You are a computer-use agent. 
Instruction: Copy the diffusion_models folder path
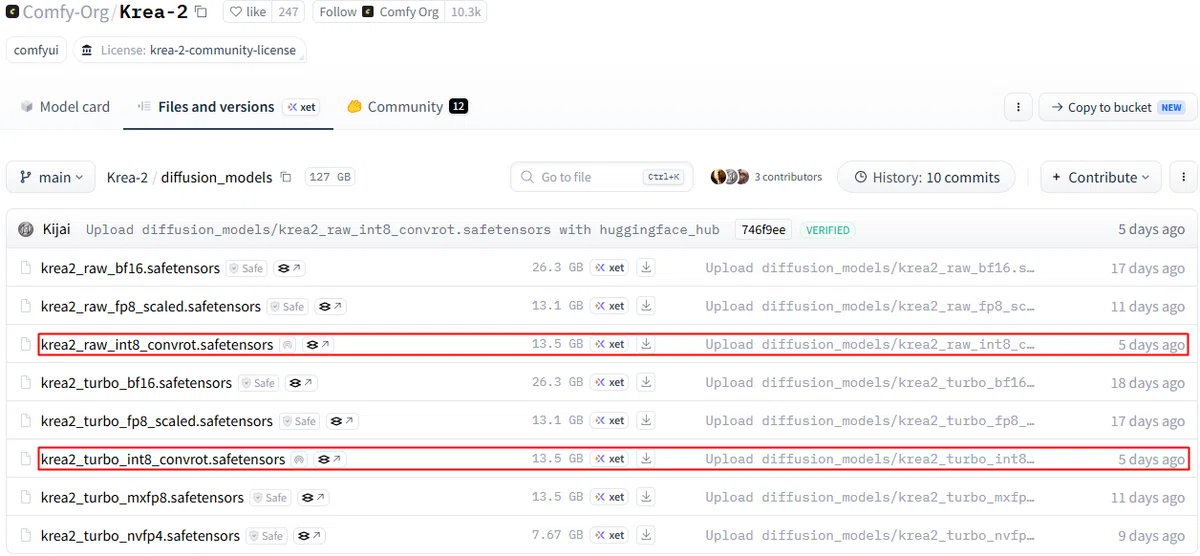286,177
